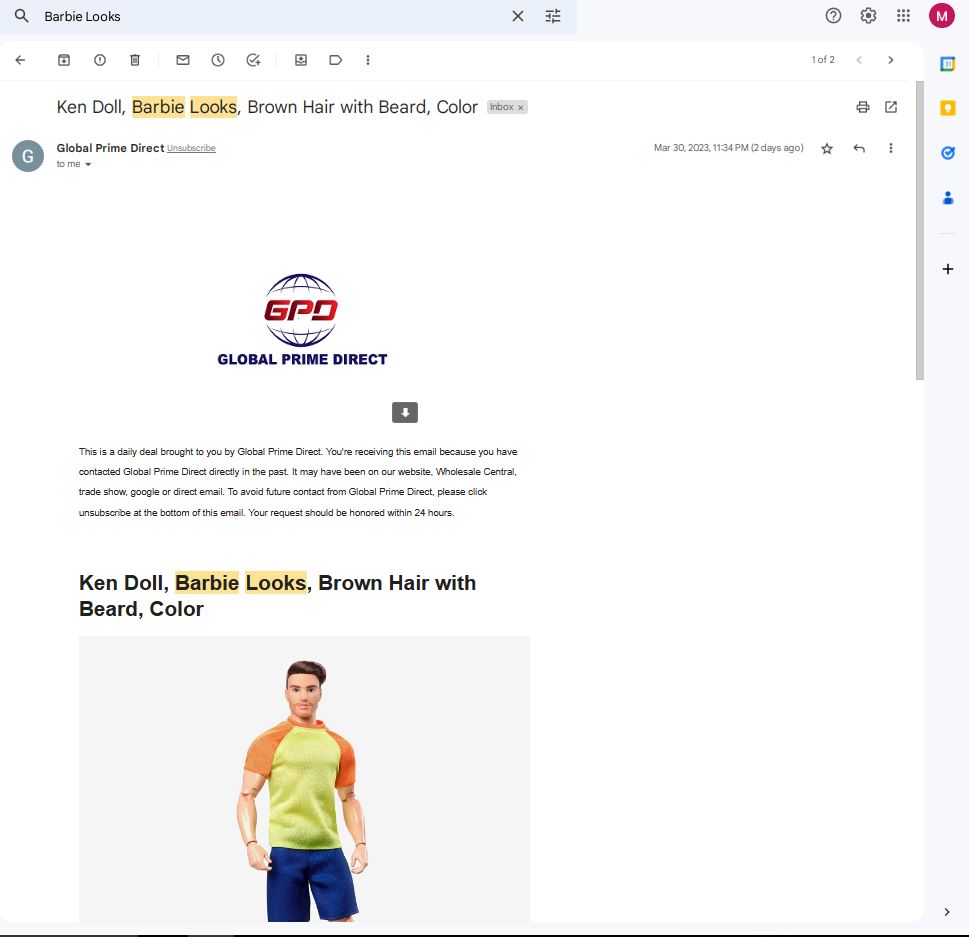Clear the Barbie Looks search query
The image size is (969, 937).
(x=518, y=16)
